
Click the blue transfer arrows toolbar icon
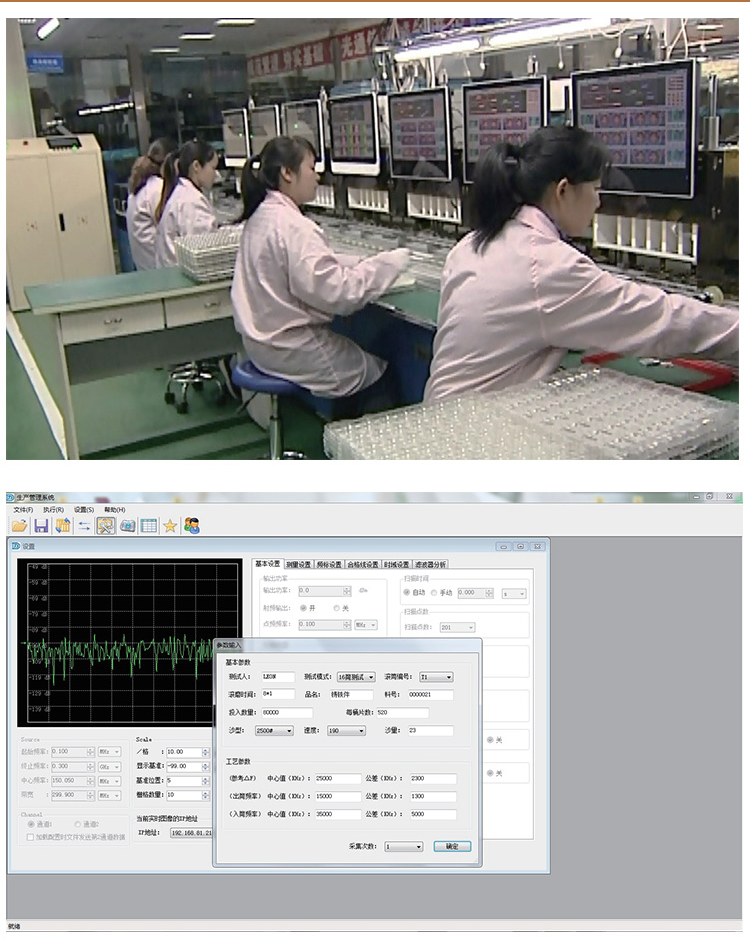click(84, 525)
